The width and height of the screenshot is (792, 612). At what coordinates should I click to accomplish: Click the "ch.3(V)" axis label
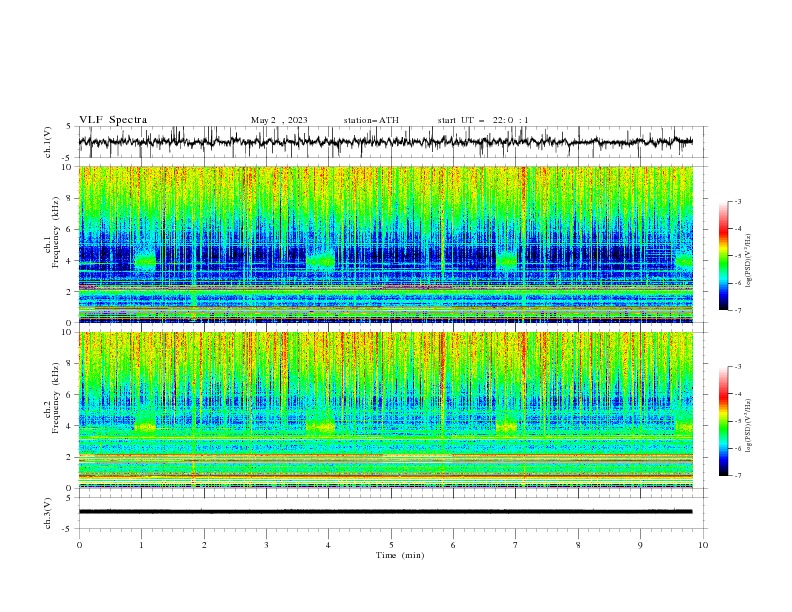click(x=48, y=513)
